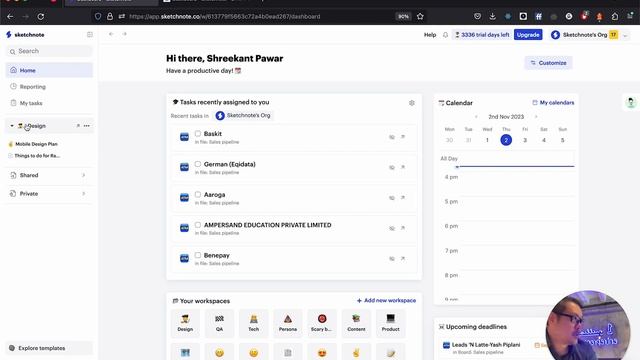
Task: Collapse the sidebar panel icon
Action: (x=90, y=35)
